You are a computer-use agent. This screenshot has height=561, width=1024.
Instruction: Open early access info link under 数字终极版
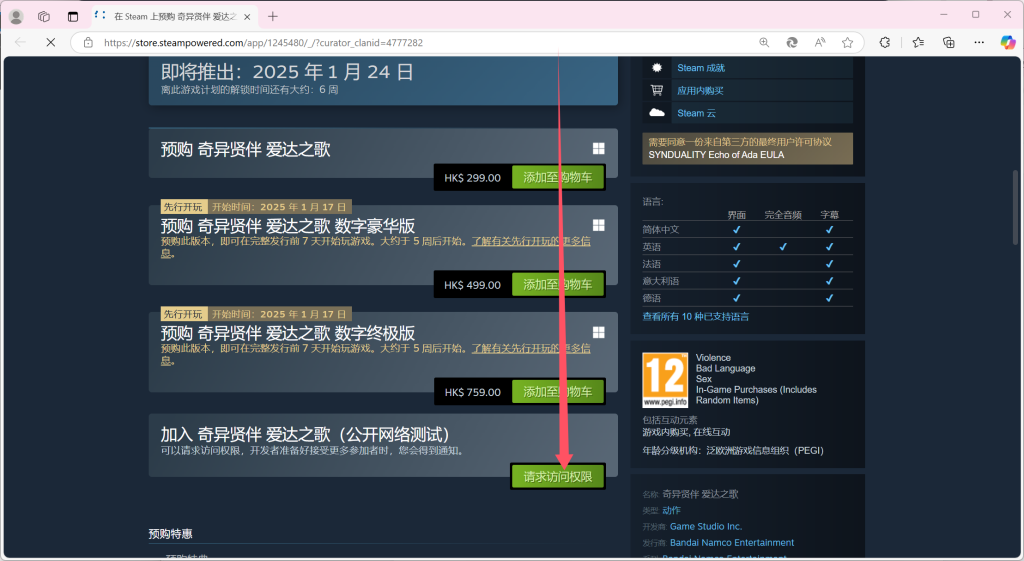coord(531,348)
